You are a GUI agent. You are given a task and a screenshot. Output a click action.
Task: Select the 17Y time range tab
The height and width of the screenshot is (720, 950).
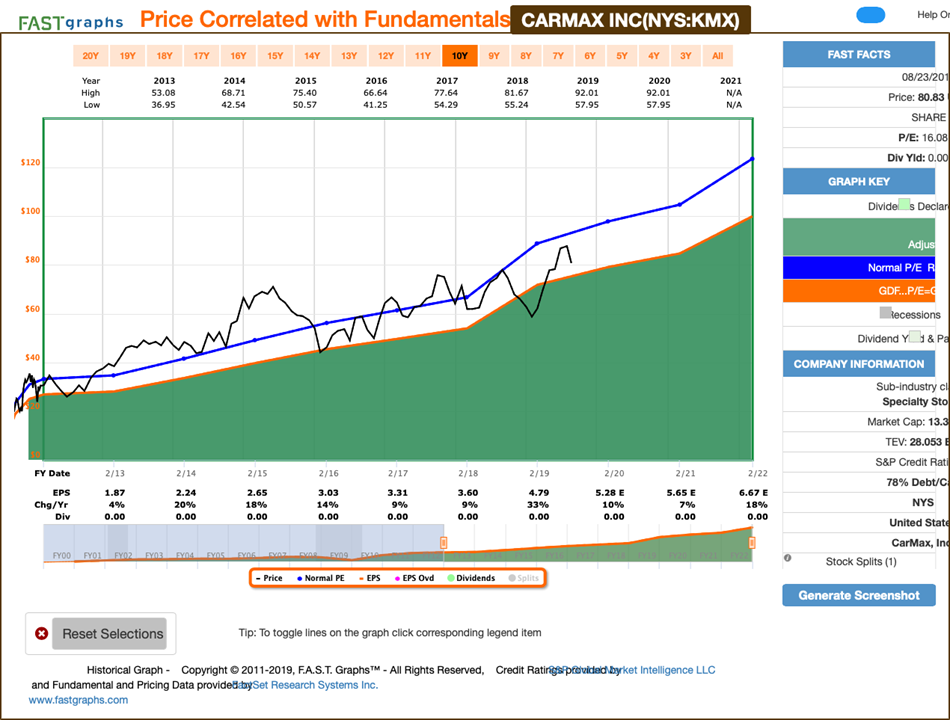pos(201,56)
